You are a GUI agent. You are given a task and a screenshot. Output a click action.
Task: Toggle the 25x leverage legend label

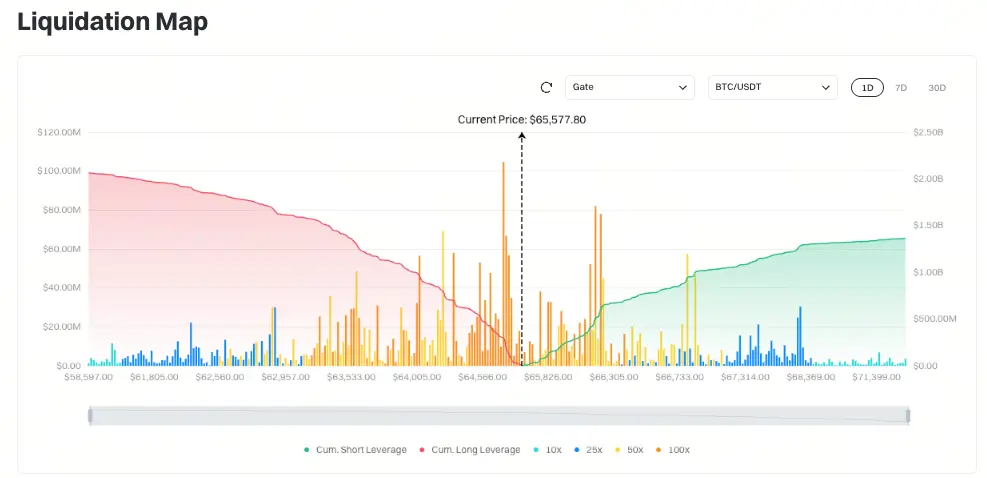coord(594,450)
